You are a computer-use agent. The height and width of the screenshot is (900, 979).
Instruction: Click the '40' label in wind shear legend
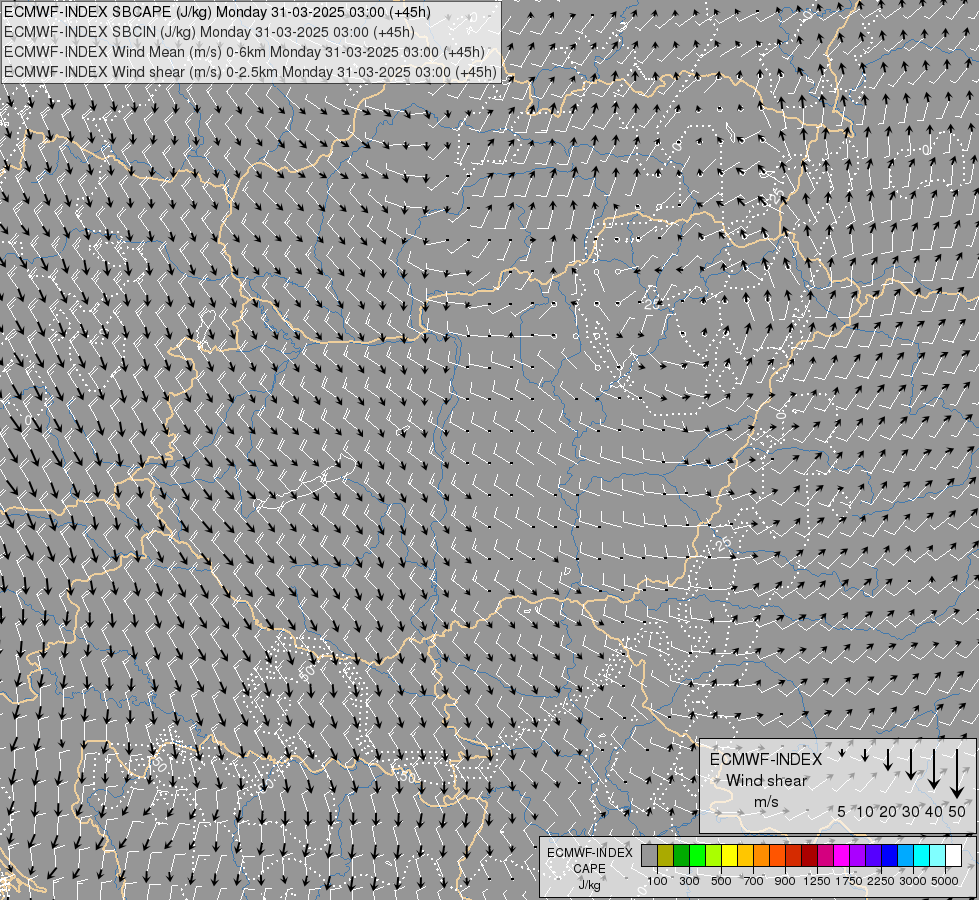point(933,811)
